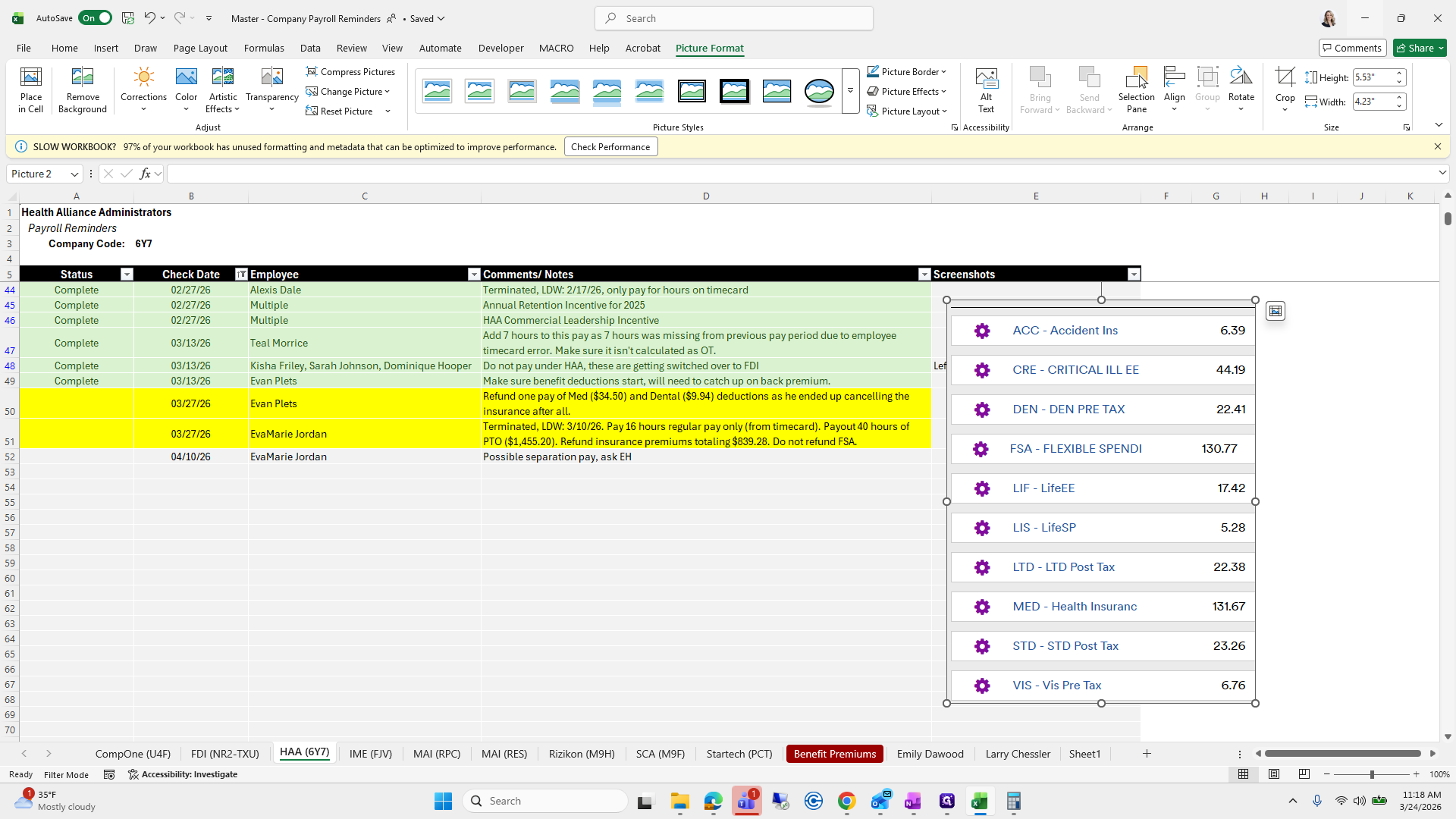Screen dimensions: 1456x819
Task: Open the Status column filter dropdown
Action: 127,275
